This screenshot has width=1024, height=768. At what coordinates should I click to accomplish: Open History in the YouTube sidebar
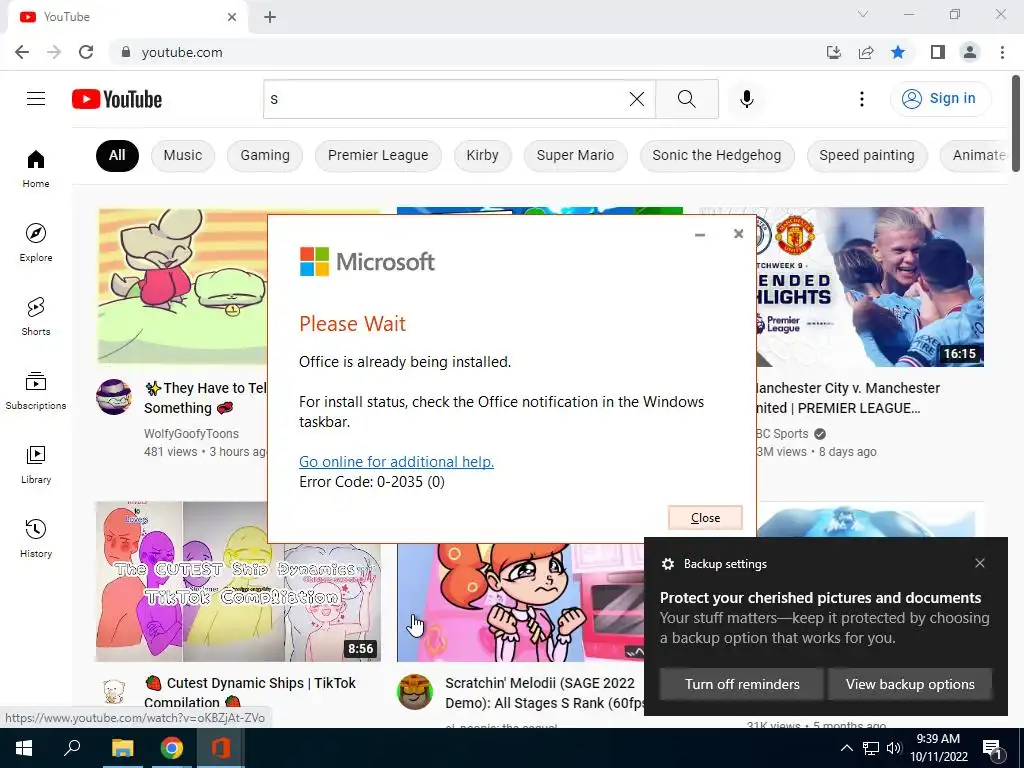(36, 539)
